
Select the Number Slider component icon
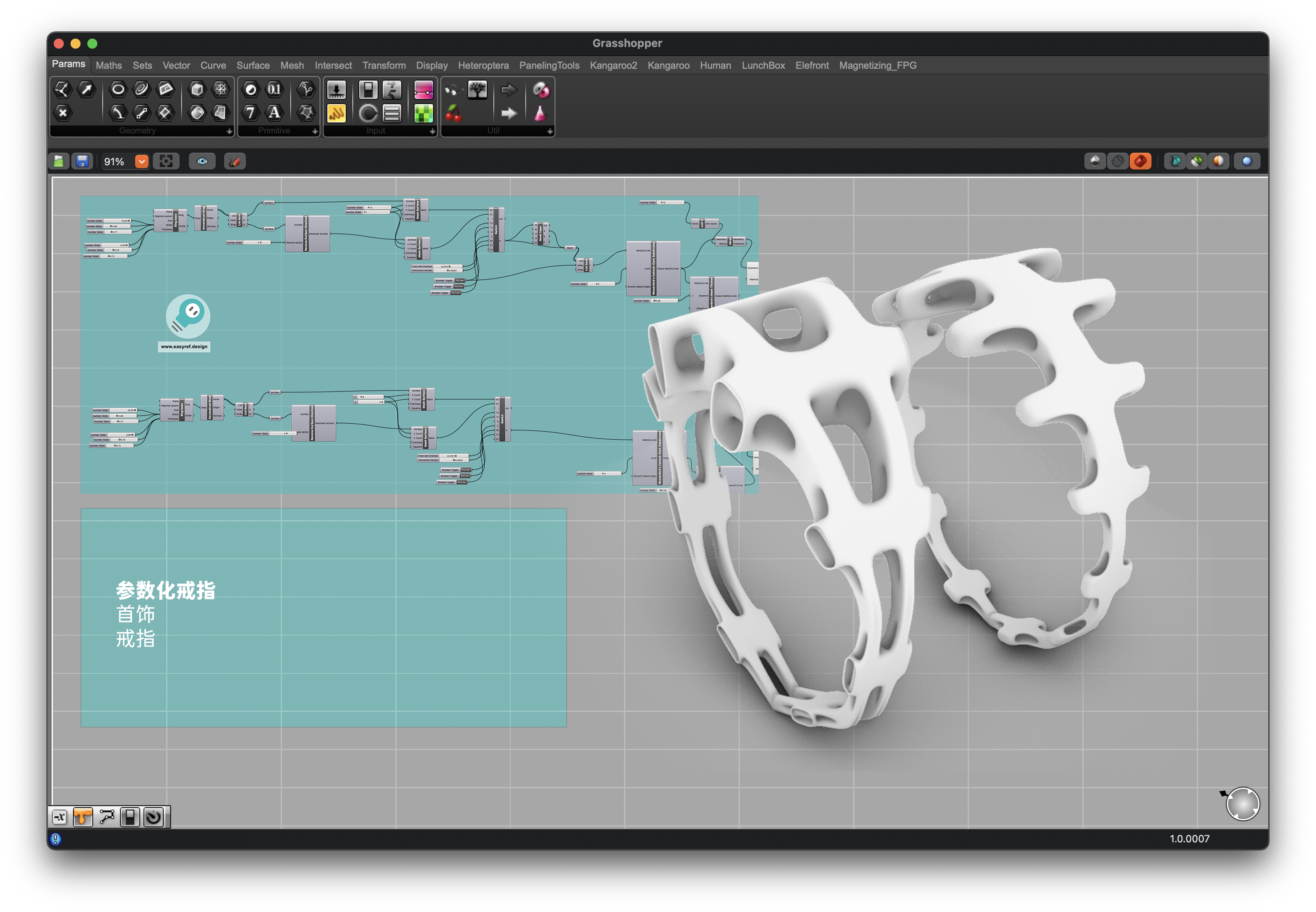click(x=336, y=90)
